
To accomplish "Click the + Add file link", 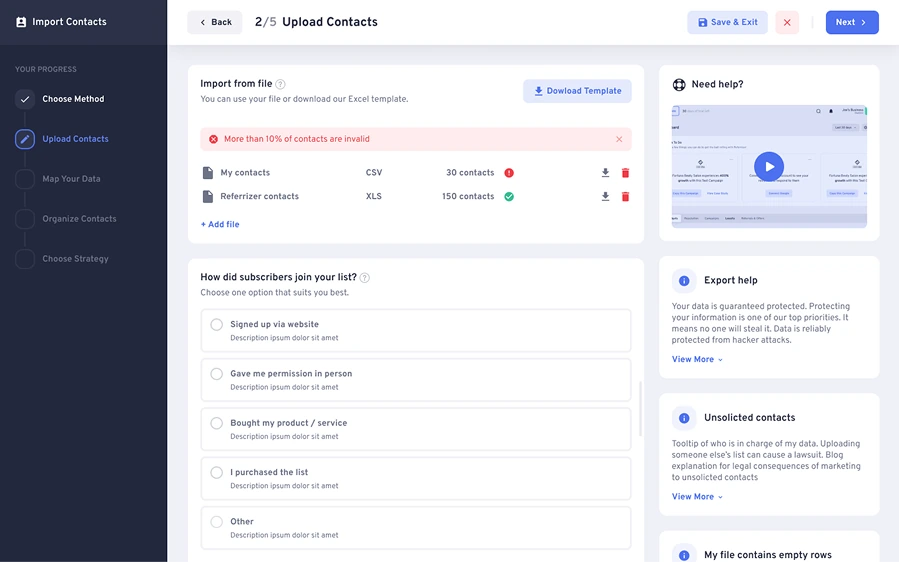I will 220,224.
